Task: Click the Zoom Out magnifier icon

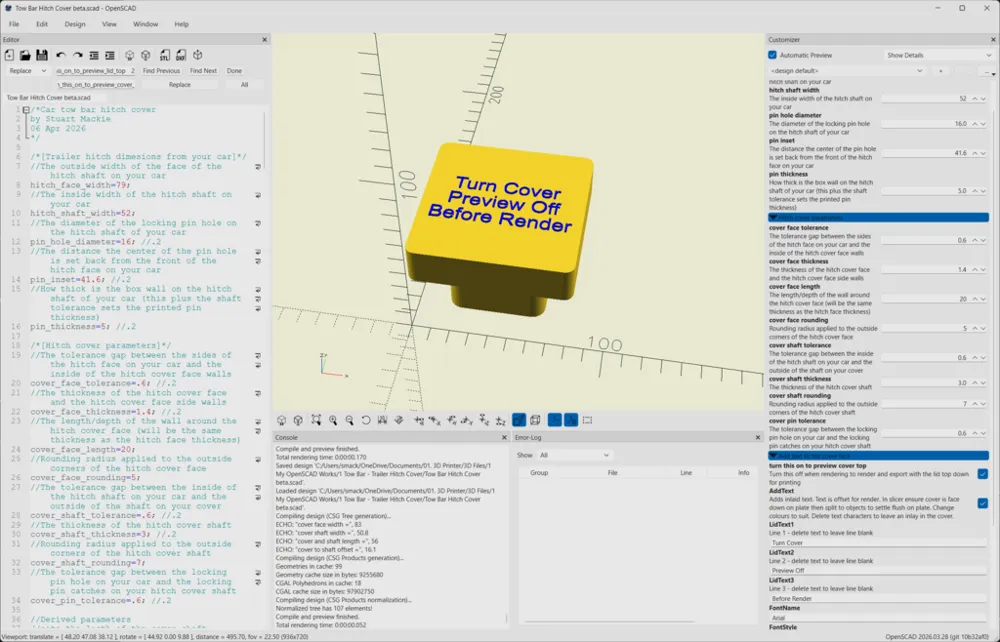Action: click(349, 420)
